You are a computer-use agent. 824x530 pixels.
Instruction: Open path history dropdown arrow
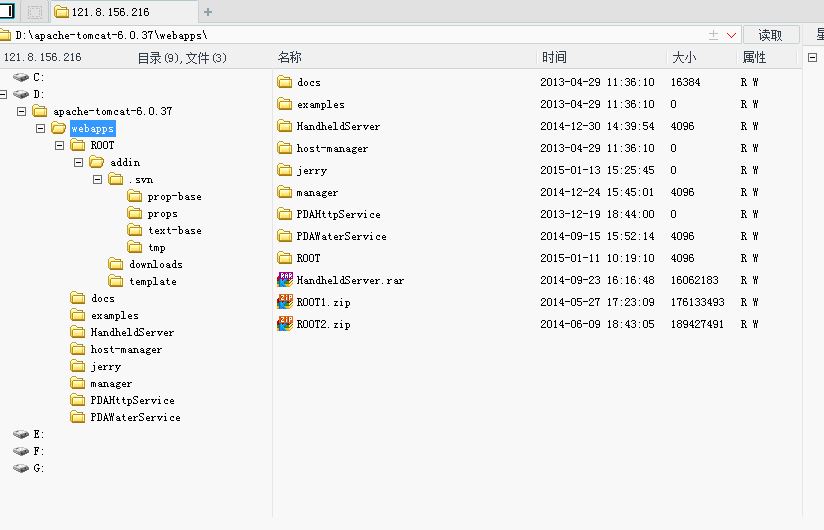[731, 35]
